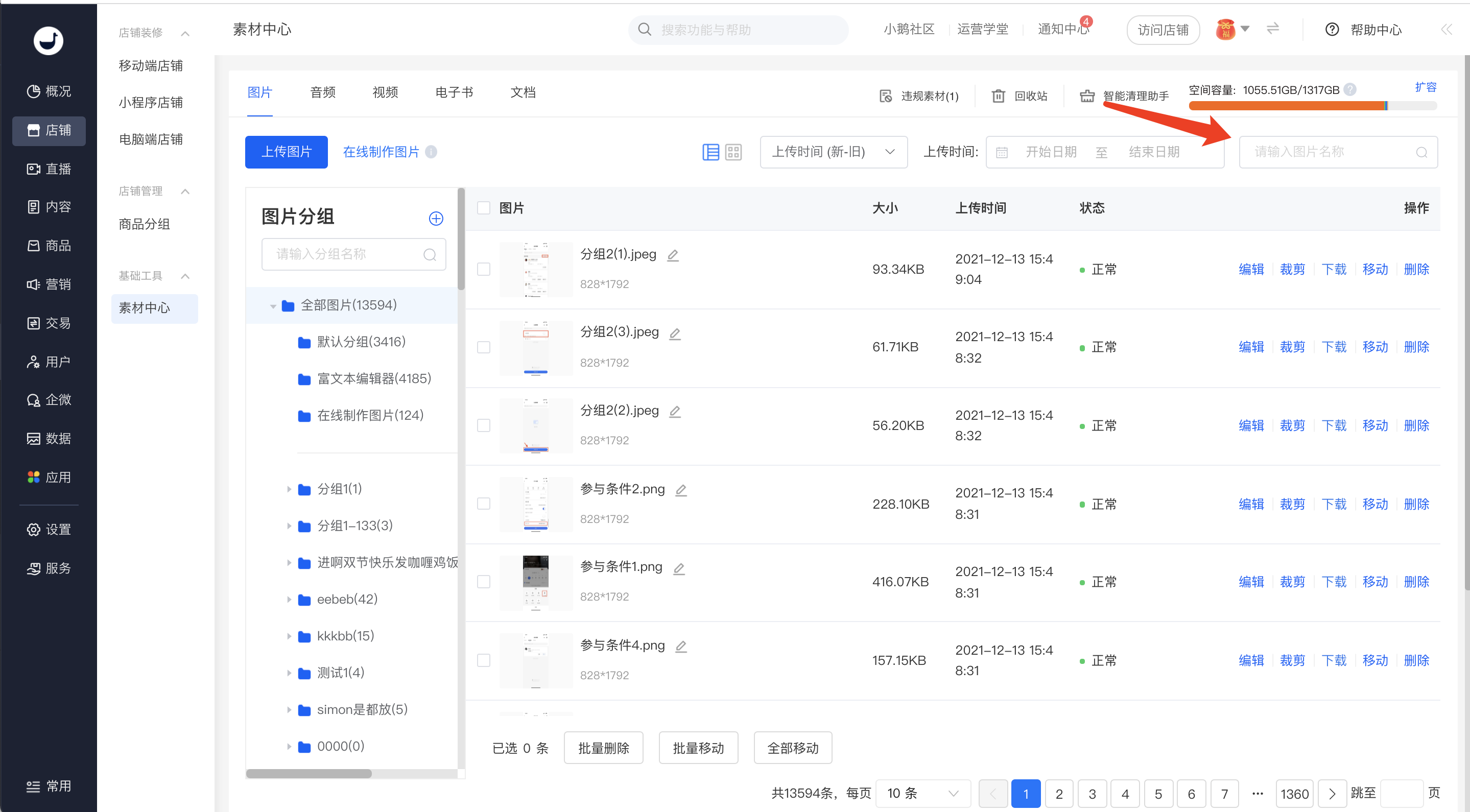Open 设置 settings in sidebar

tap(49, 530)
